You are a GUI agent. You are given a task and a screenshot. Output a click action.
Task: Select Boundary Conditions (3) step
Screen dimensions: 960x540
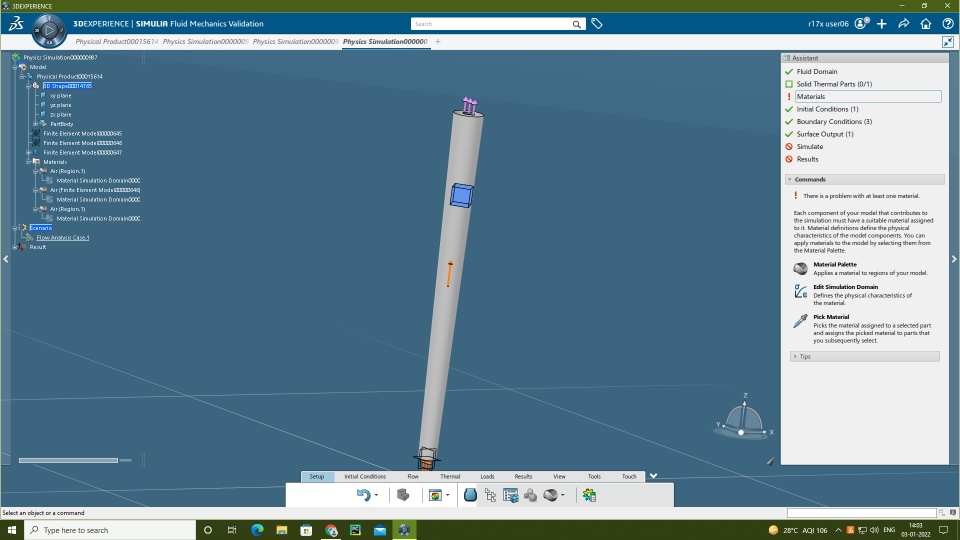(x=834, y=121)
